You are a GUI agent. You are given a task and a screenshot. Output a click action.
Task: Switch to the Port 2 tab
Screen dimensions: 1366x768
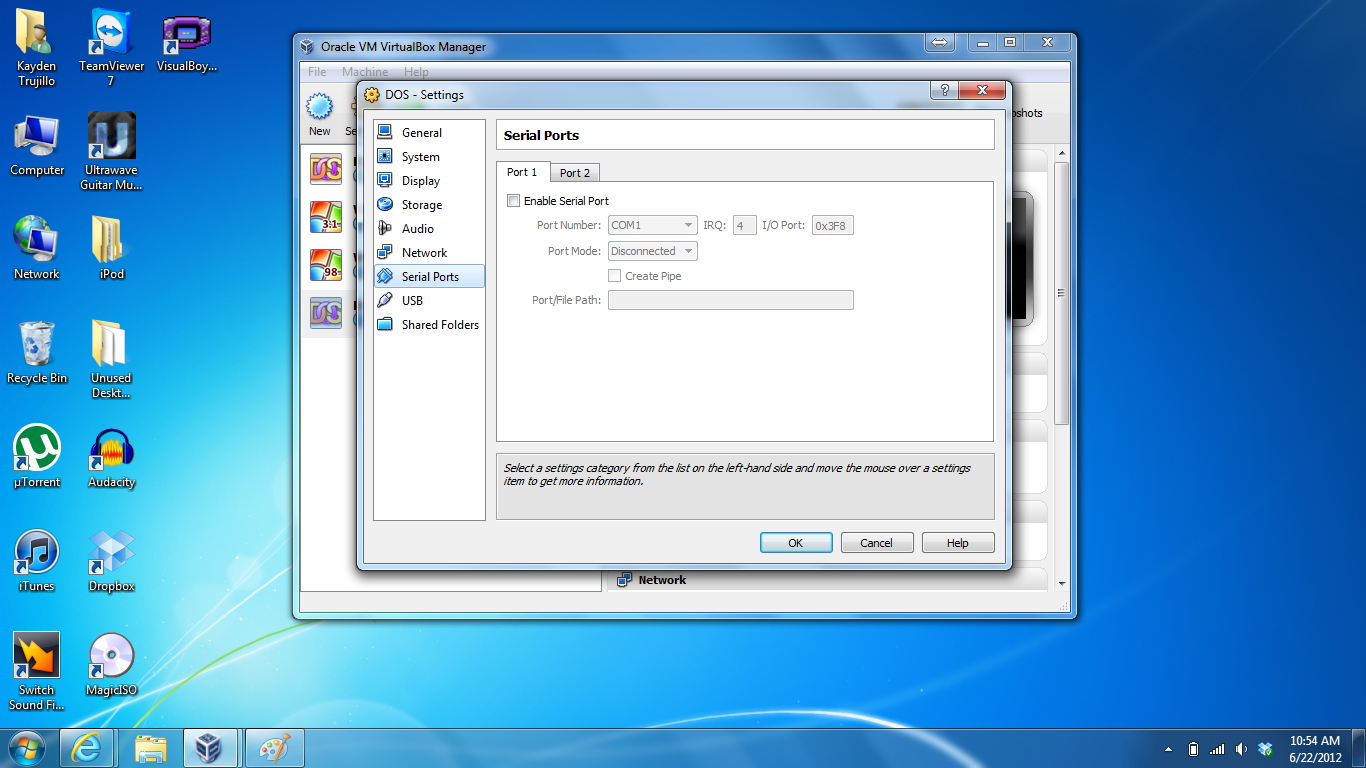[574, 173]
